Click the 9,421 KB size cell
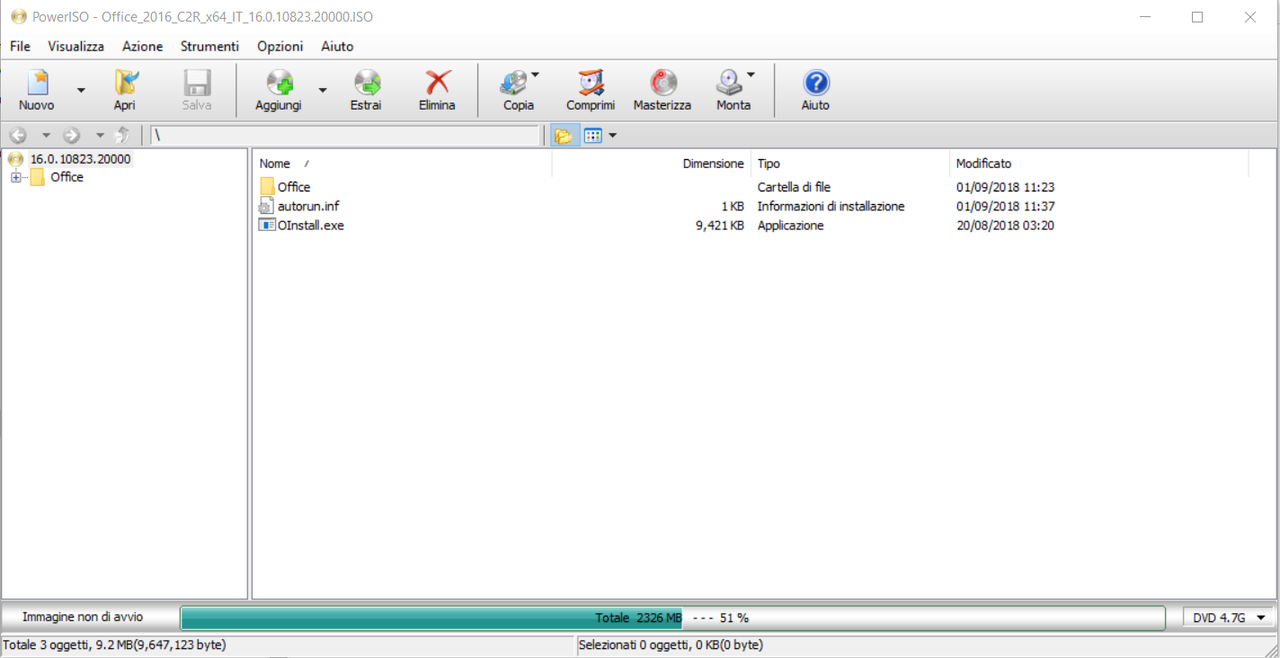 pos(719,225)
